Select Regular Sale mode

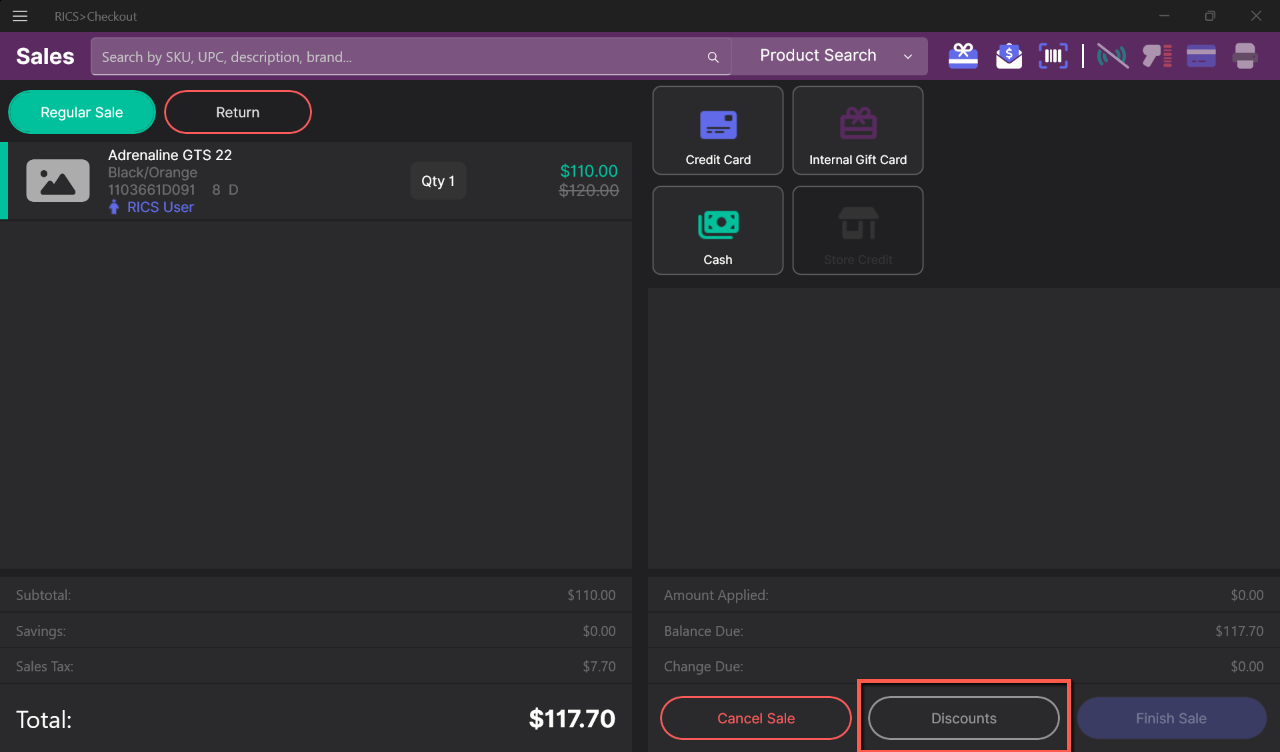(82, 112)
